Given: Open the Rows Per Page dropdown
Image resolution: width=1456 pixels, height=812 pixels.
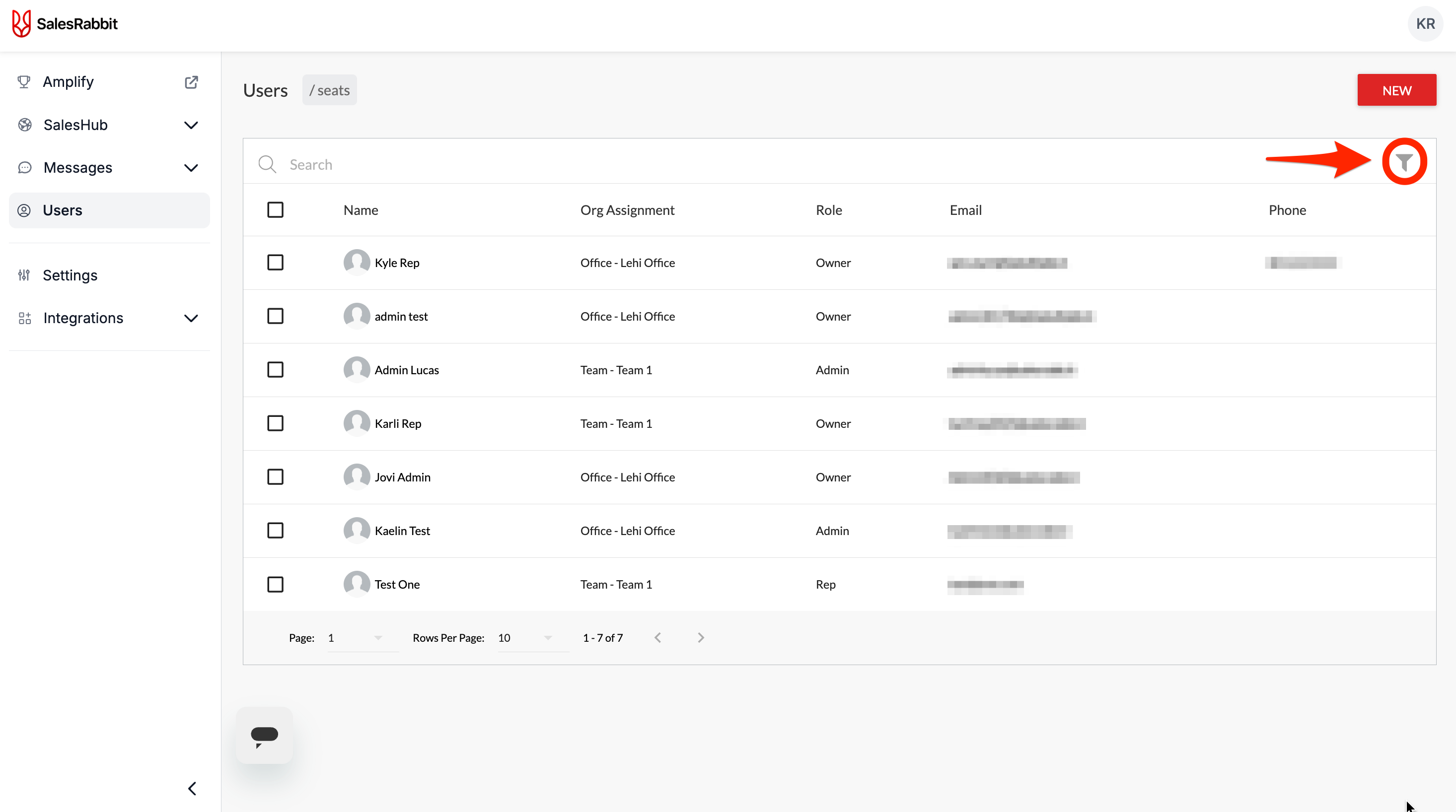Looking at the screenshot, I should tap(525, 637).
